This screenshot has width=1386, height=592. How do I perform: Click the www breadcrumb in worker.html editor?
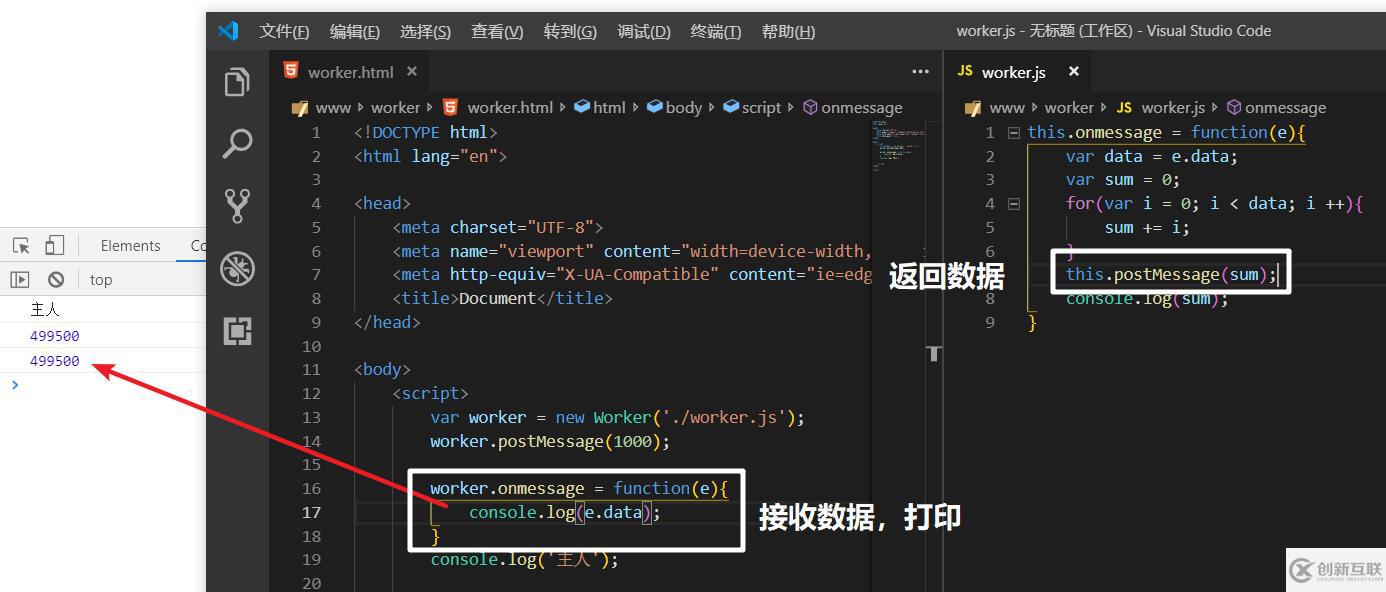pos(333,108)
